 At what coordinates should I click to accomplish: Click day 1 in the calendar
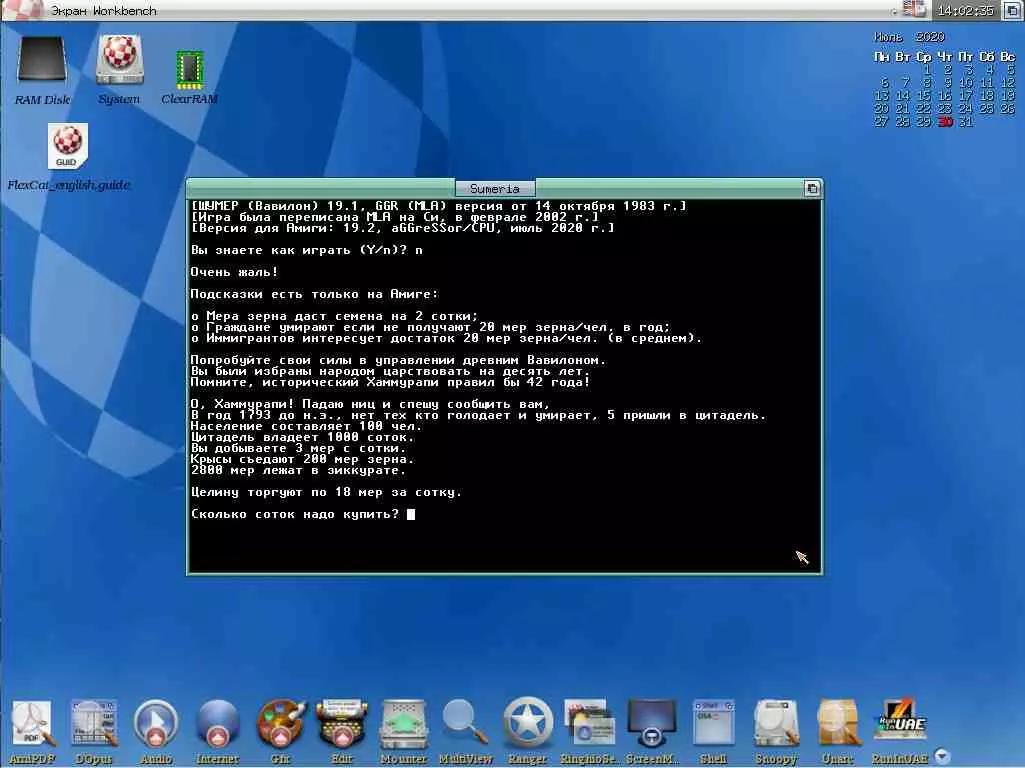pyautogui.click(x=927, y=69)
